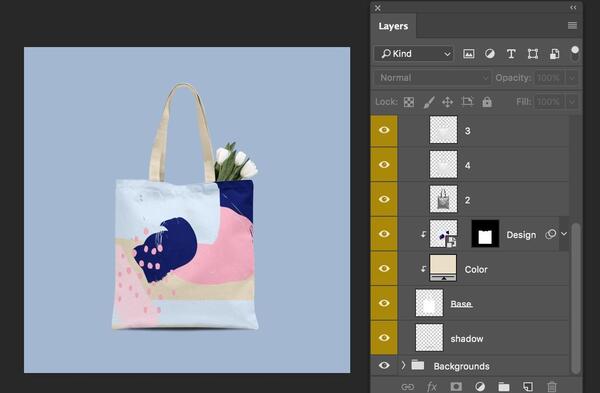
Task: Lock transparent pixels icon
Action: [x=409, y=102]
